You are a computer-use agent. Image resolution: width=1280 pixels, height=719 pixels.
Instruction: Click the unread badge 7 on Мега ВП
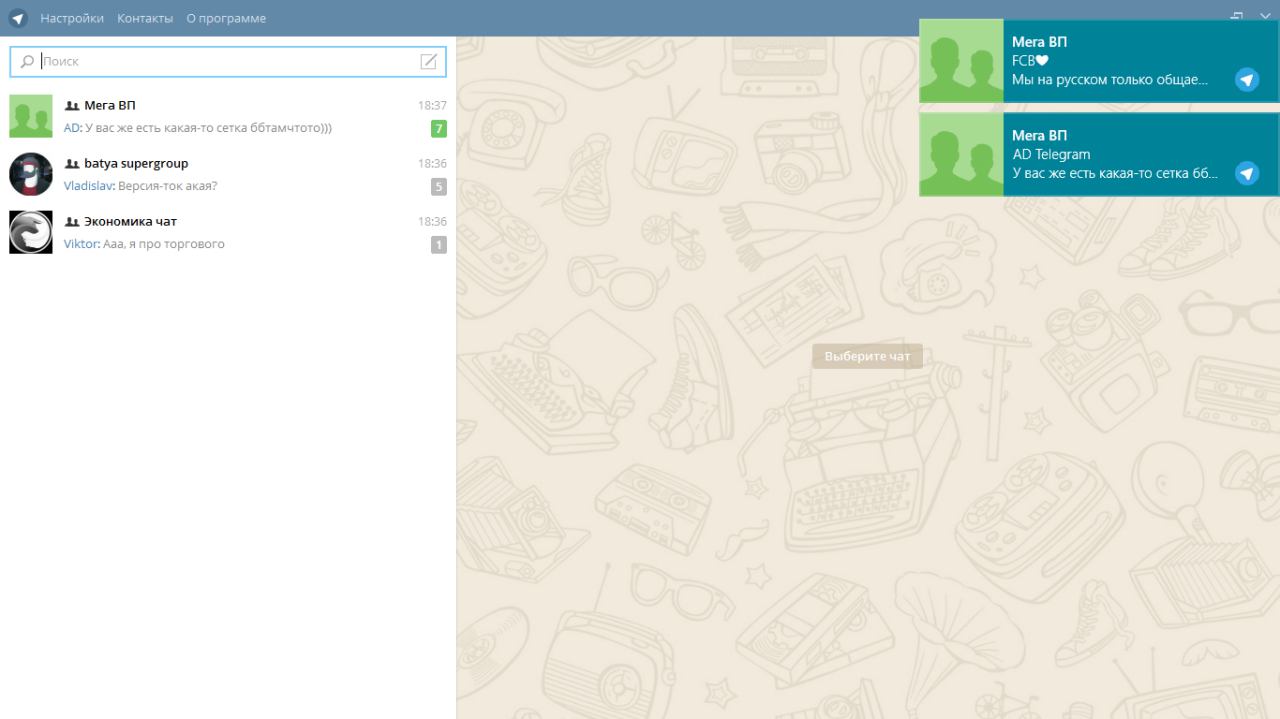(x=439, y=128)
